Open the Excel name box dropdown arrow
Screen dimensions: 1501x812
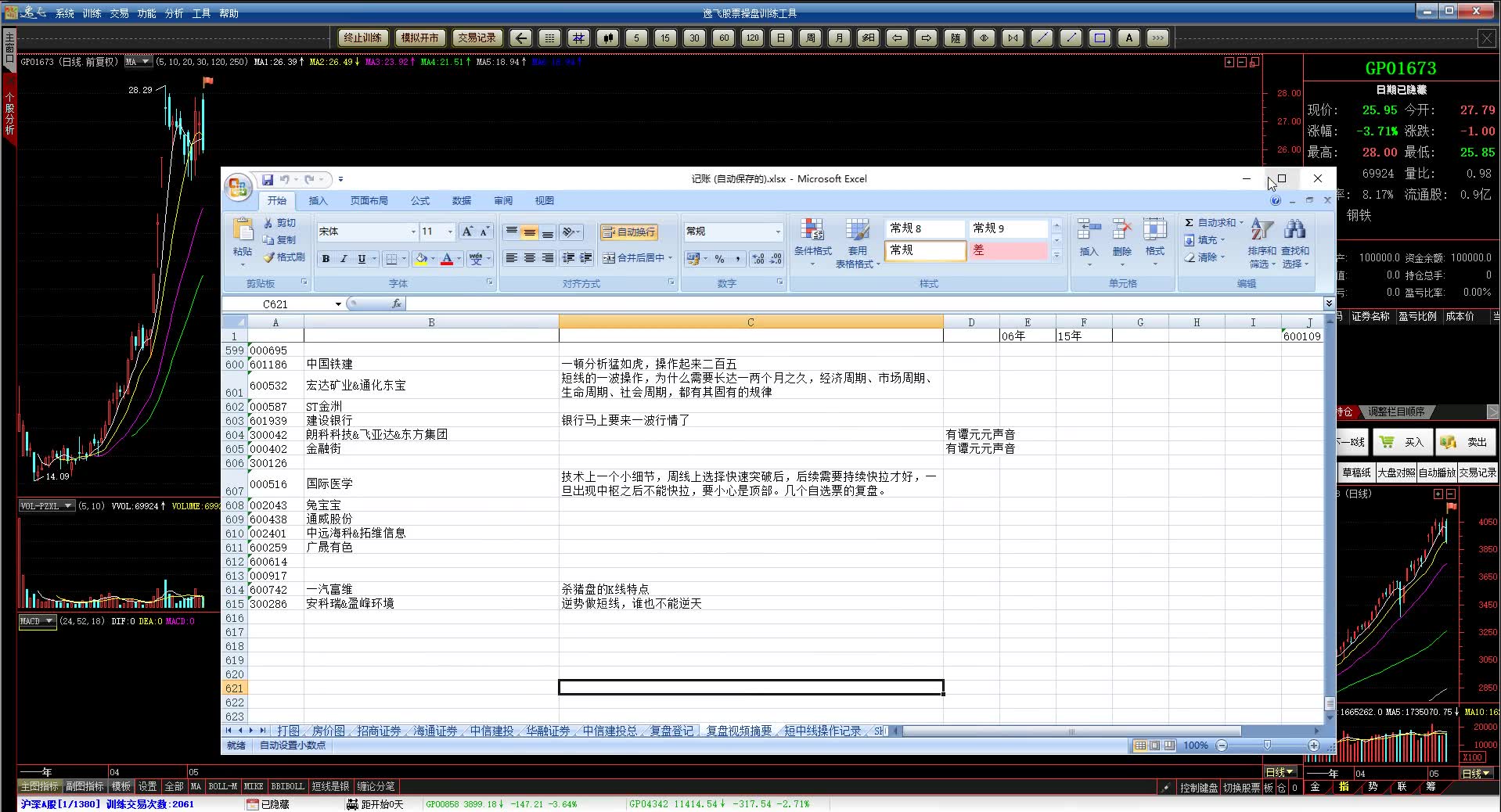338,304
